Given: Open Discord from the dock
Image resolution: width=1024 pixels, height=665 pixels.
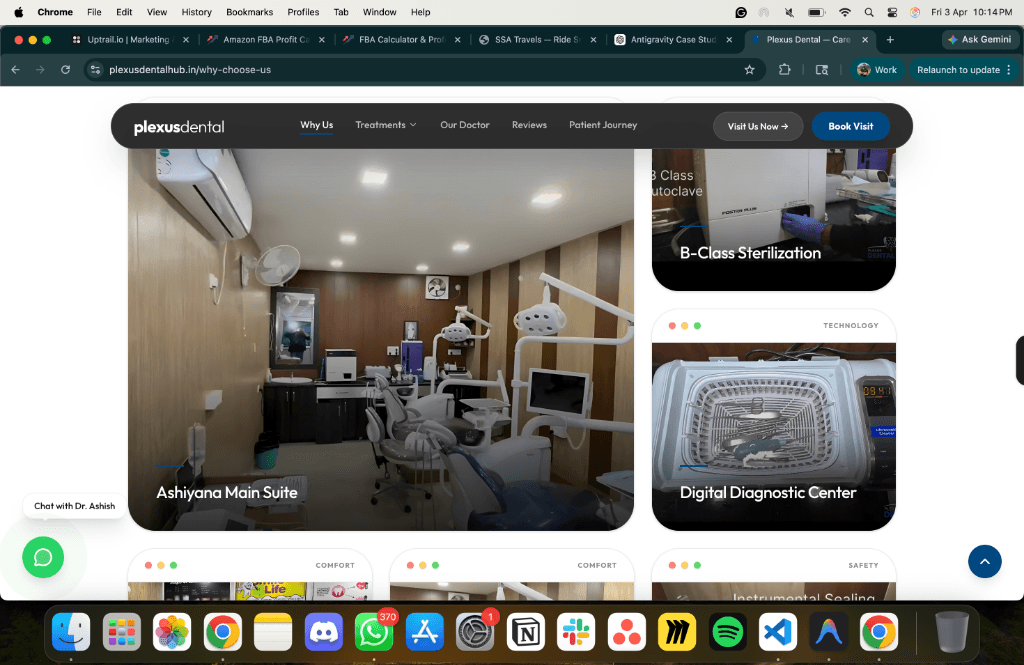Looking at the screenshot, I should pyautogui.click(x=323, y=632).
